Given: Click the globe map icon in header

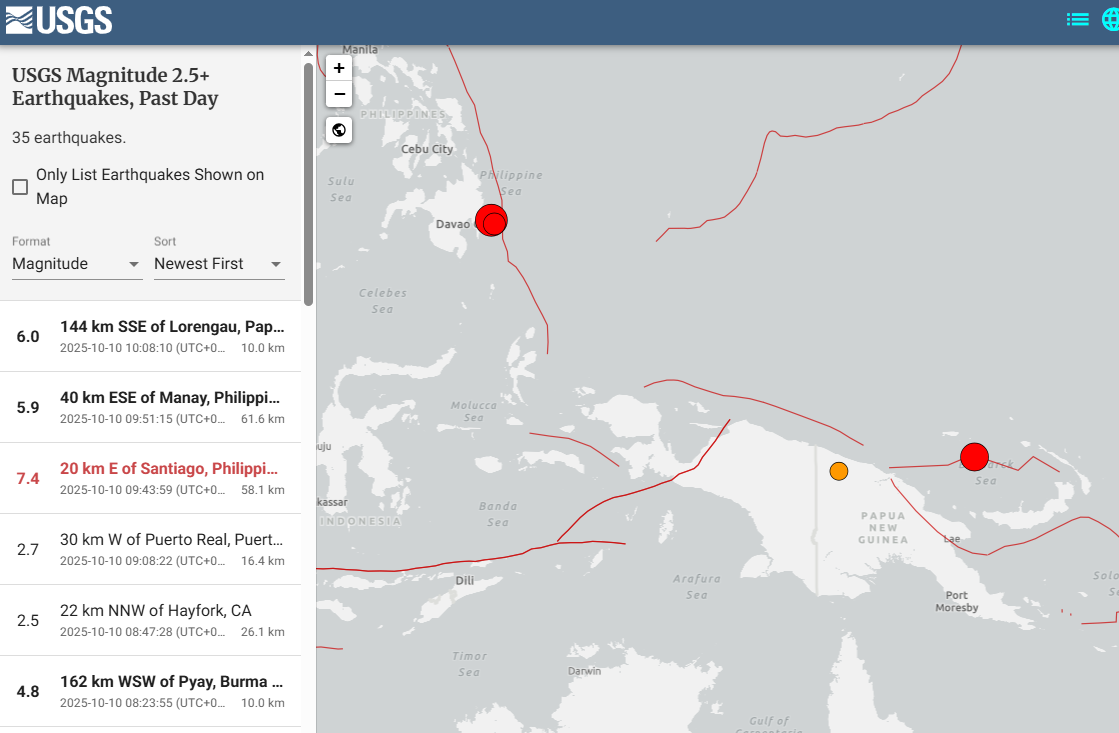Looking at the screenshot, I should tap(1110, 19).
